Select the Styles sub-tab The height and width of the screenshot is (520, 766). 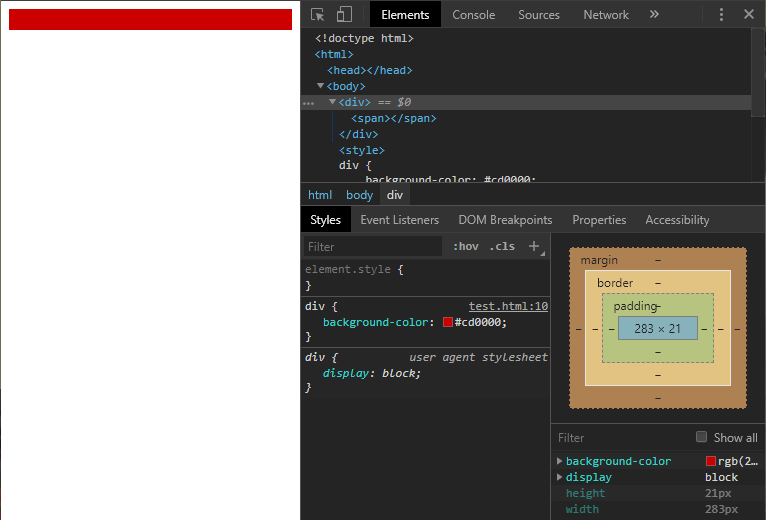point(325,219)
